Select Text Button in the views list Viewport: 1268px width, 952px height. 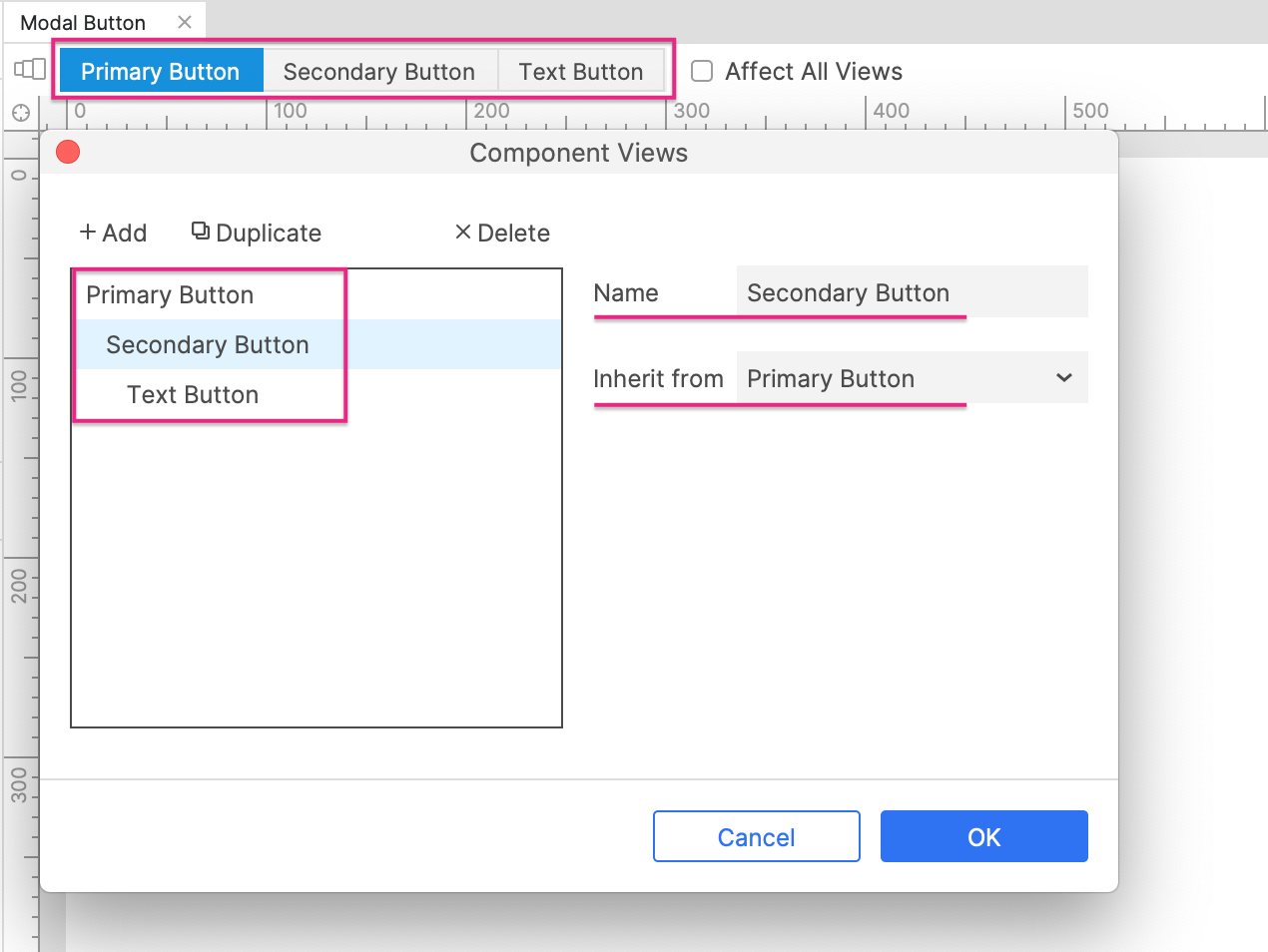(x=193, y=395)
